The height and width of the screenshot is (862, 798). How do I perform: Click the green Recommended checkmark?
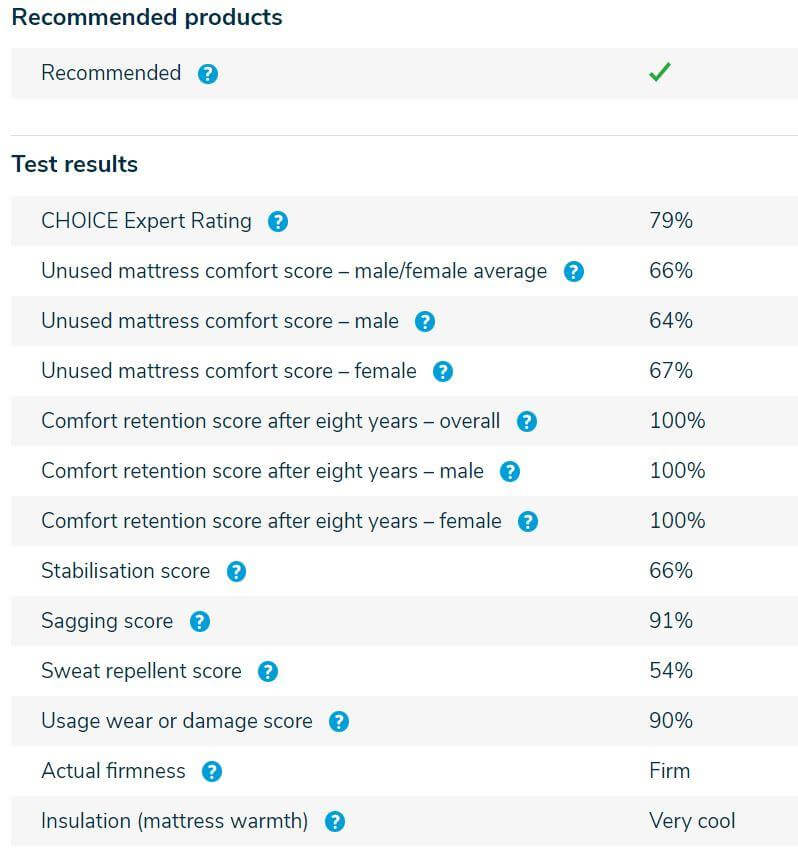(660, 72)
